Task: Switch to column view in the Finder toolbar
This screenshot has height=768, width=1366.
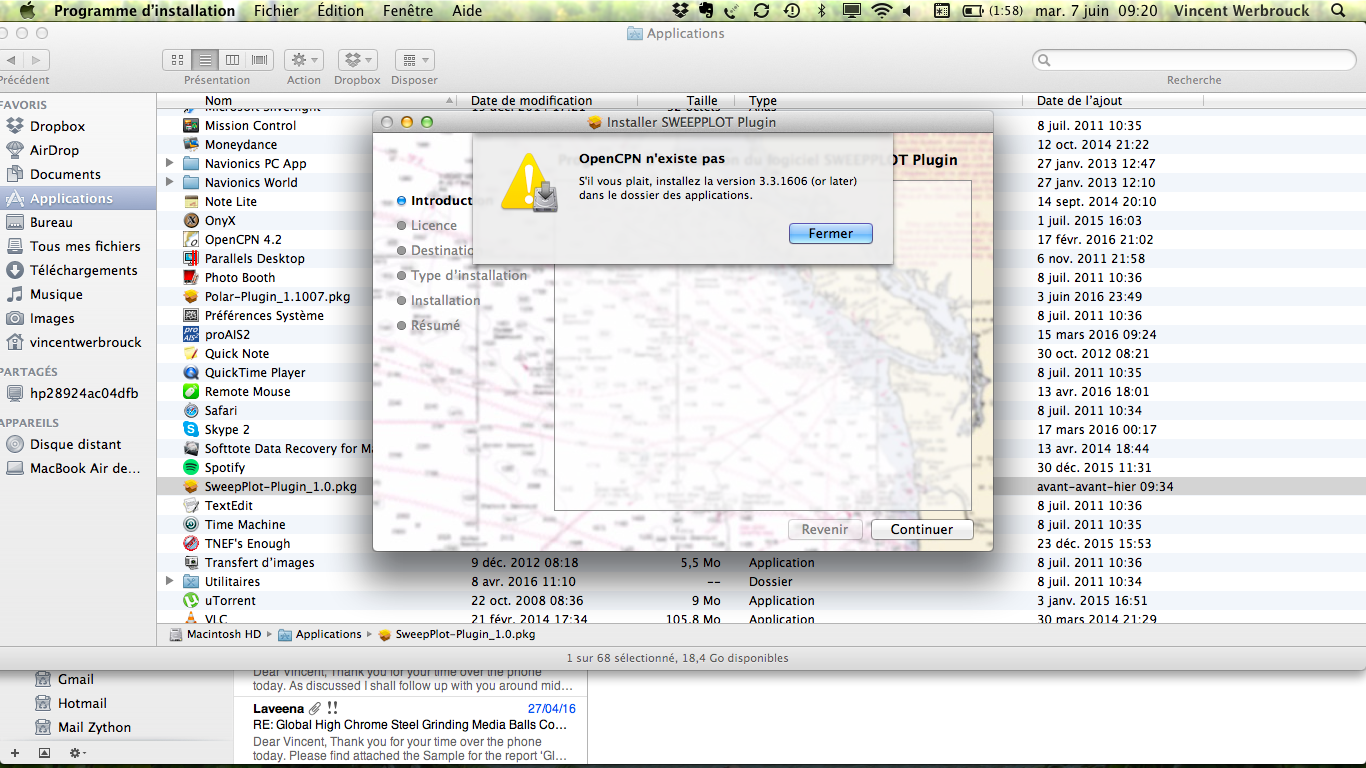Action: click(x=232, y=60)
